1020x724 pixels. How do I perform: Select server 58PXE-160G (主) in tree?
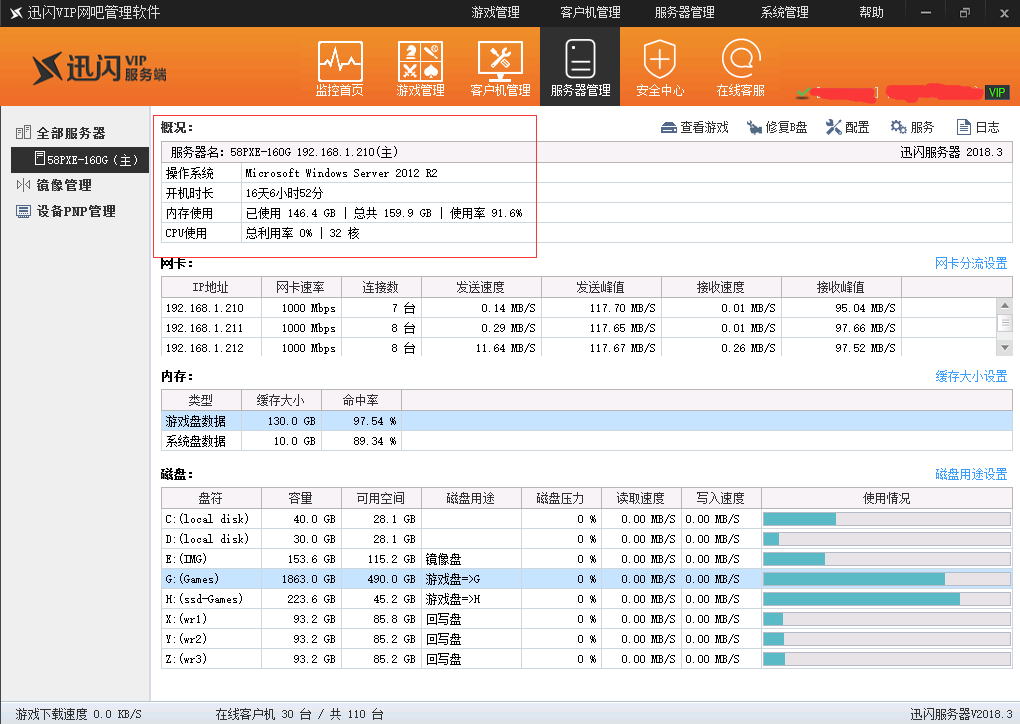[x=80, y=159]
